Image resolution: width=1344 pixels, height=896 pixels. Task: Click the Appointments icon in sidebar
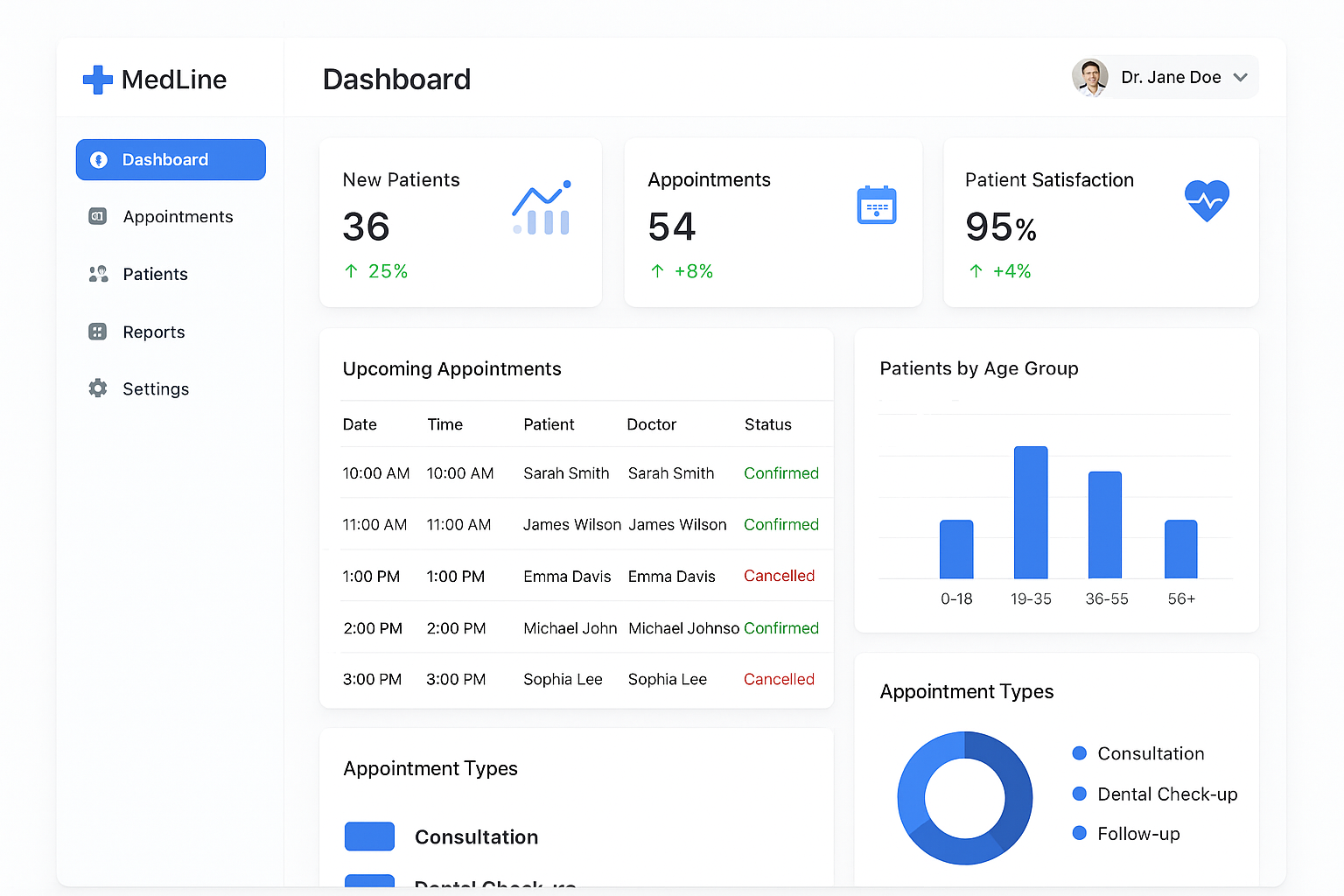coord(98,216)
